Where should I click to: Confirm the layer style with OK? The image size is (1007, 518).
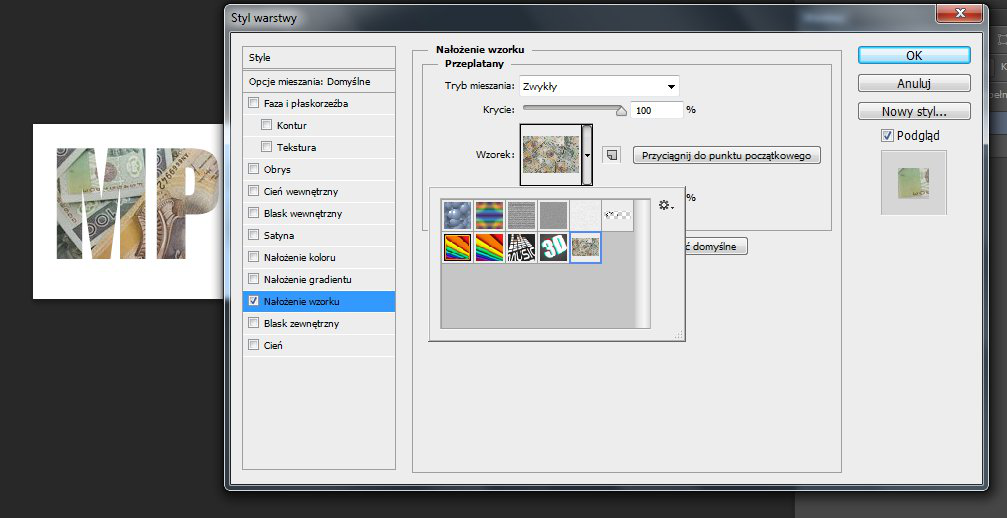(x=914, y=56)
